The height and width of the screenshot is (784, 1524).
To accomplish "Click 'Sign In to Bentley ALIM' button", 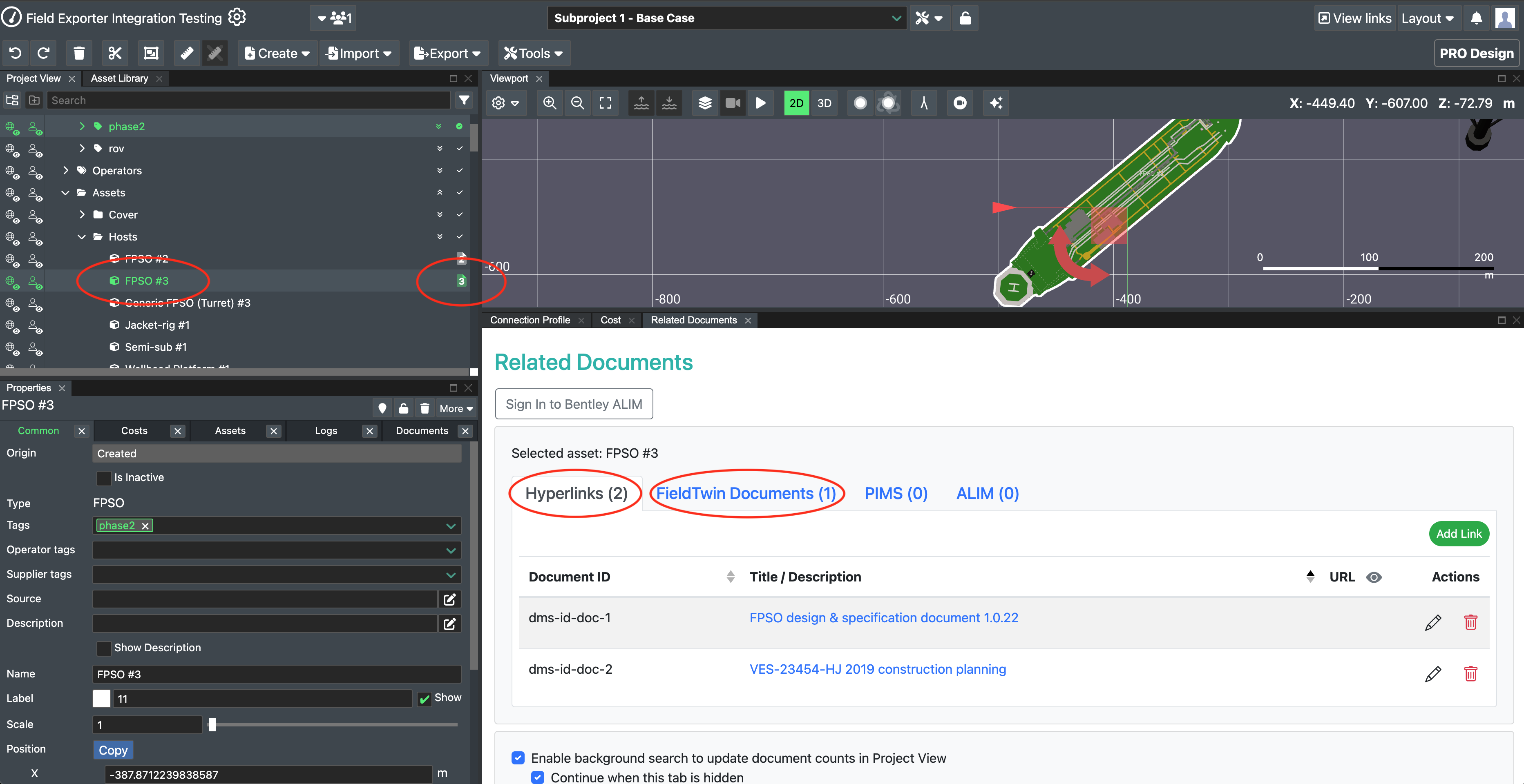I will tap(574, 403).
